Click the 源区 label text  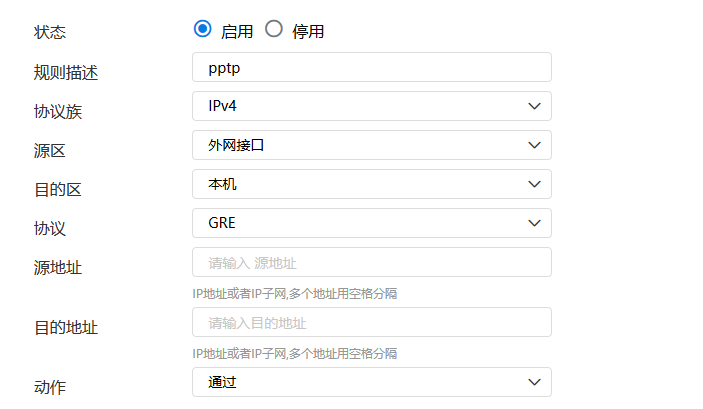(x=50, y=150)
